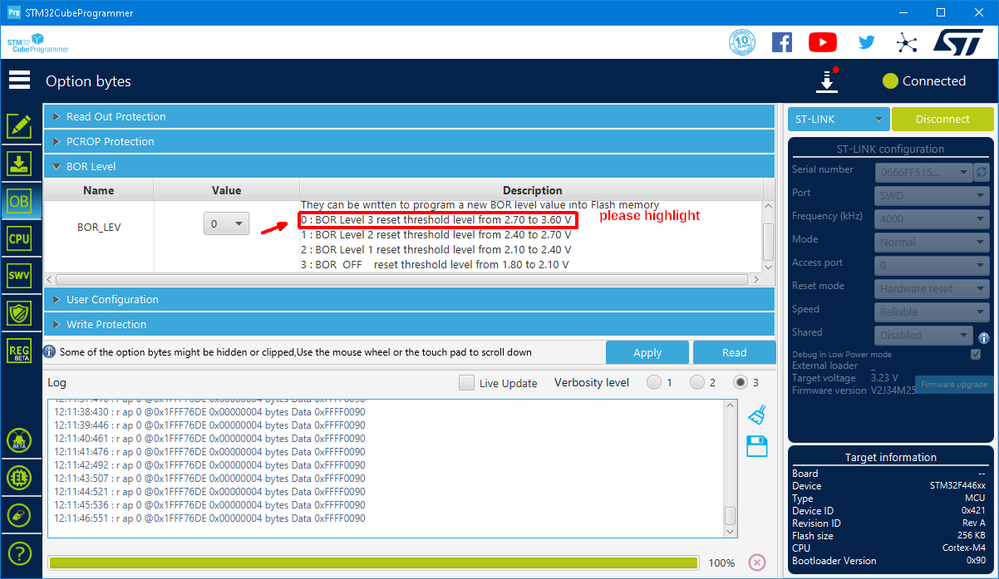This screenshot has height=579, width=999.
Task: Expand PCROP Protection section
Action: point(409,141)
